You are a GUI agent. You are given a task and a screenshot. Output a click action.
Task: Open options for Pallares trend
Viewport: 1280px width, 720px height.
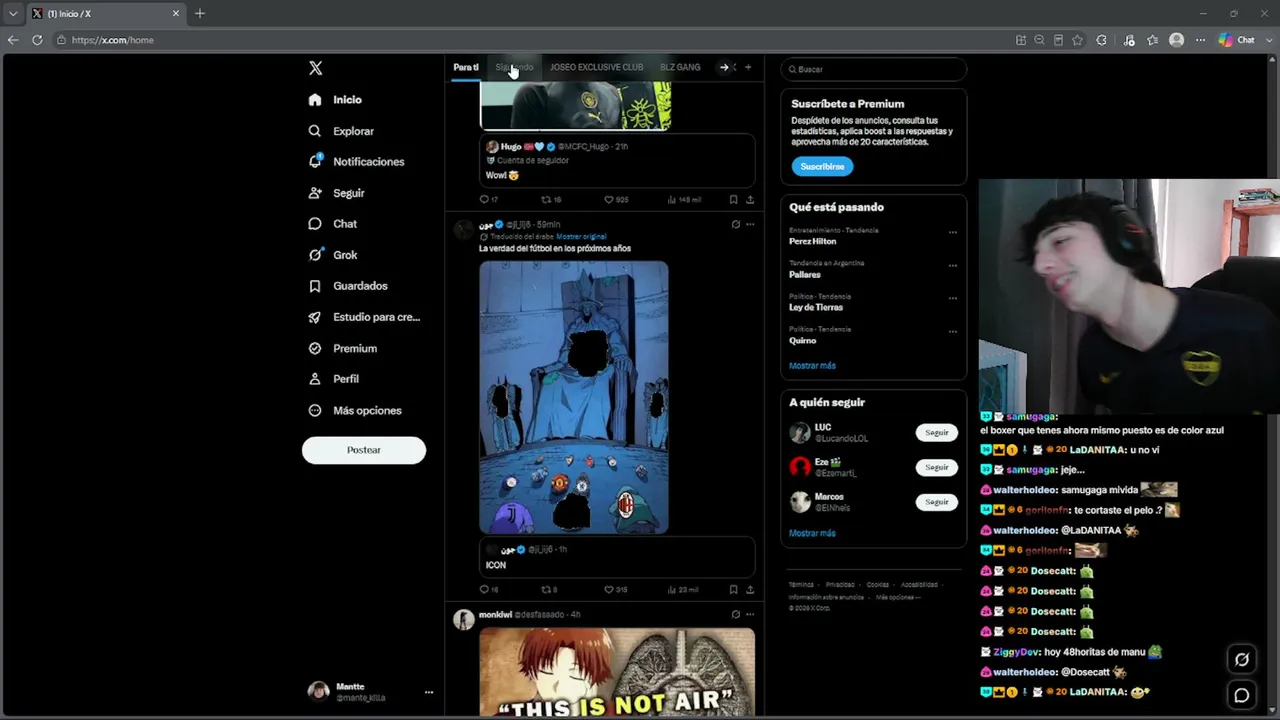pos(952,265)
